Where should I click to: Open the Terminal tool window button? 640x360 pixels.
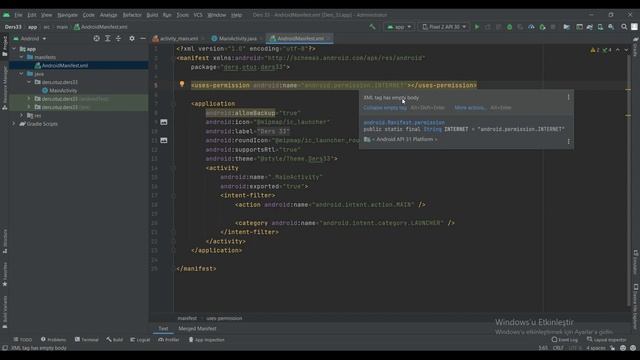click(87, 340)
